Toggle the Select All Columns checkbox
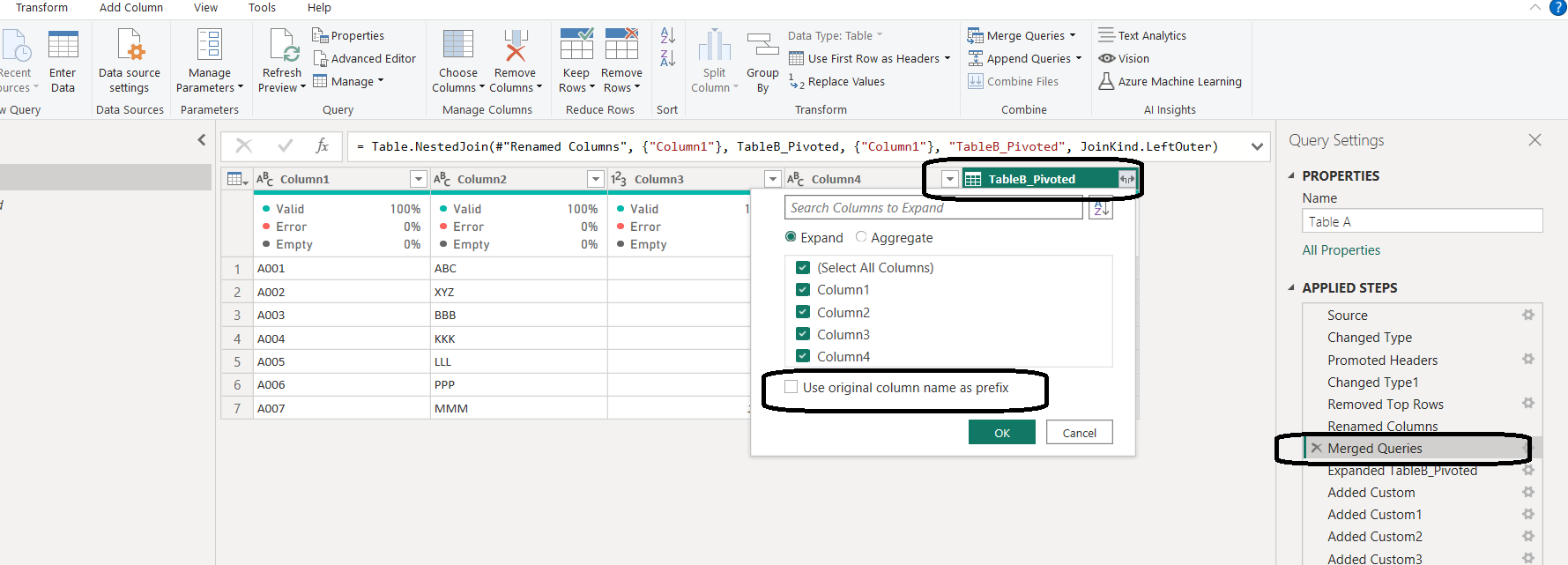The image size is (1568, 565). 802,267
